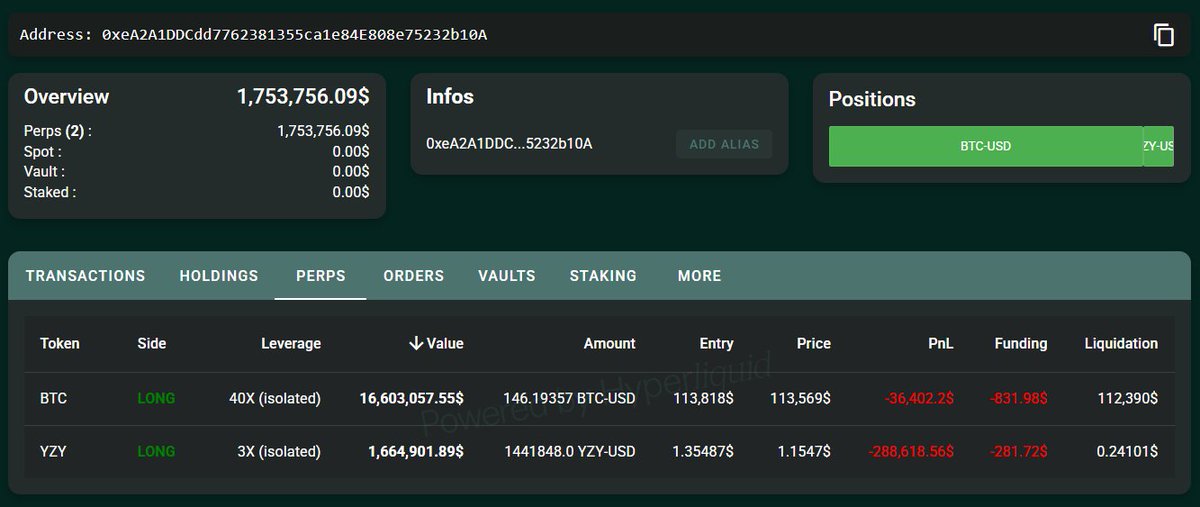This screenshot has width=1200, height=507.
Task: Switch to the HOLDINGS tab
Action: (x=219, y=276)
